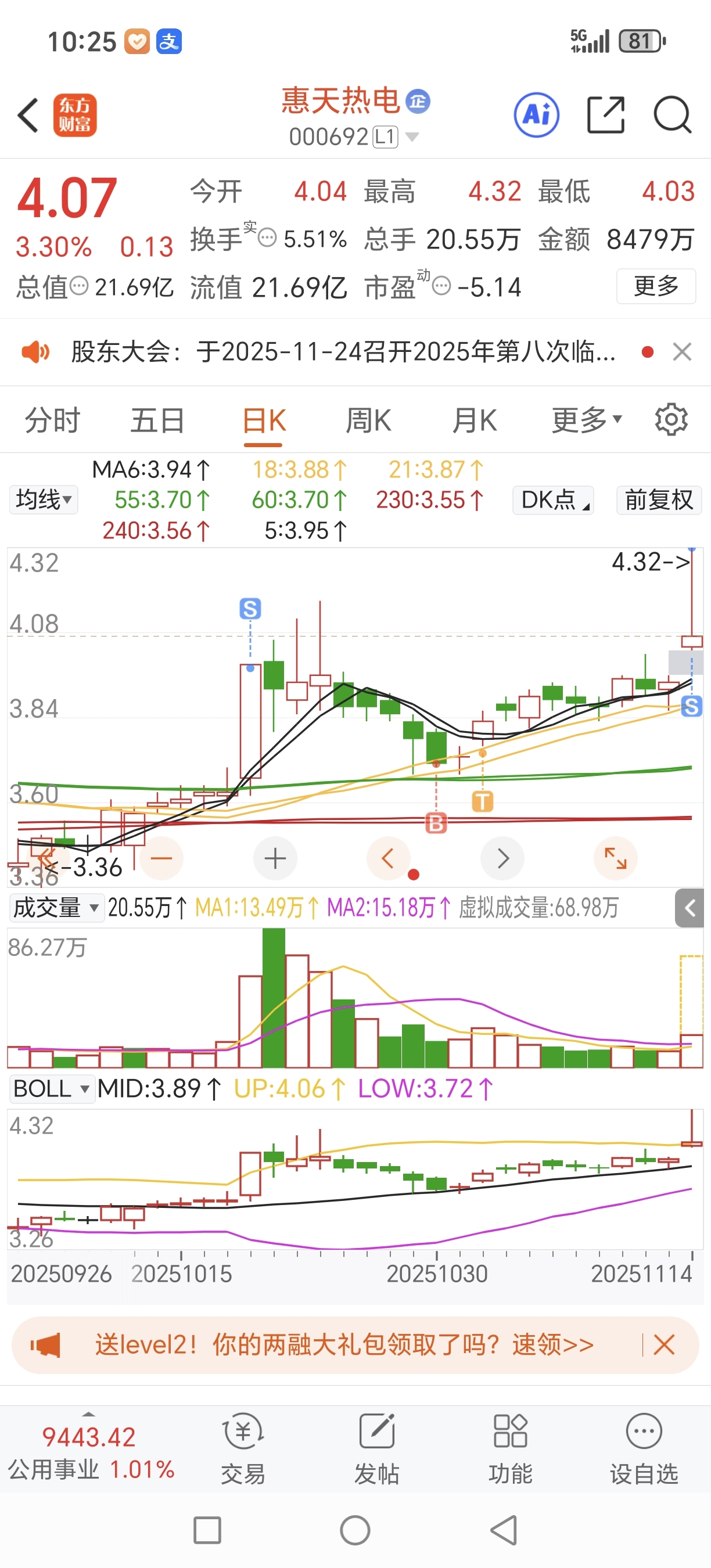Zoom out chart with minus icon
The height and width of the screenshot is (1568, 711).
coord(161,858)
